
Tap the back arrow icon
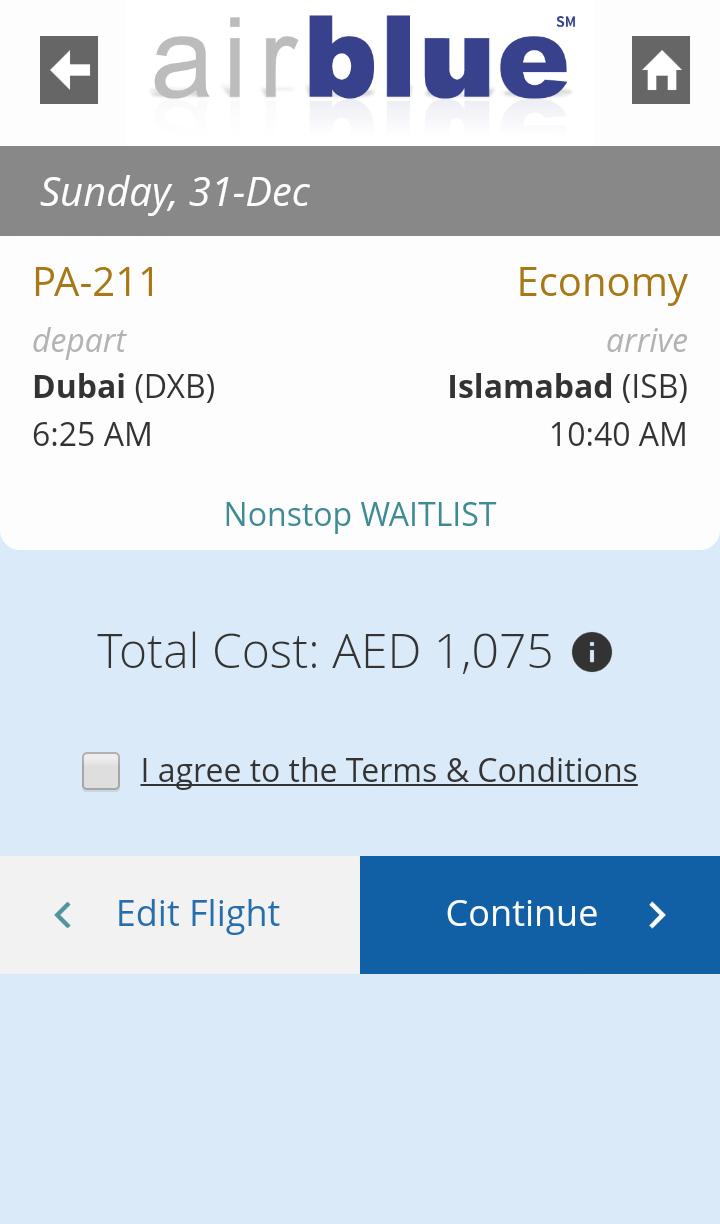coord(69,70)
